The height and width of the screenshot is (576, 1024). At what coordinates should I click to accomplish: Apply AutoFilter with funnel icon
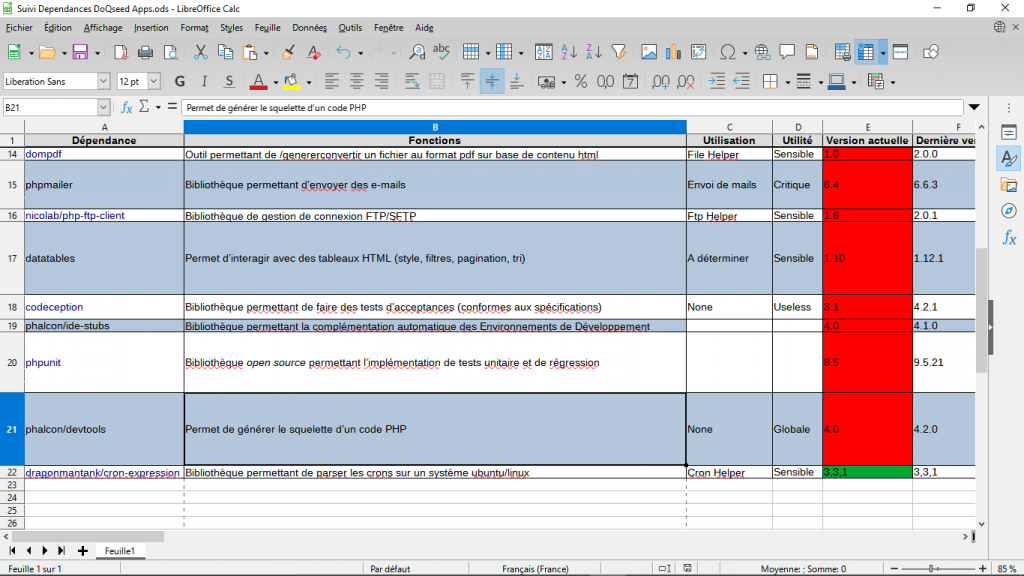(x=618, y=52)
